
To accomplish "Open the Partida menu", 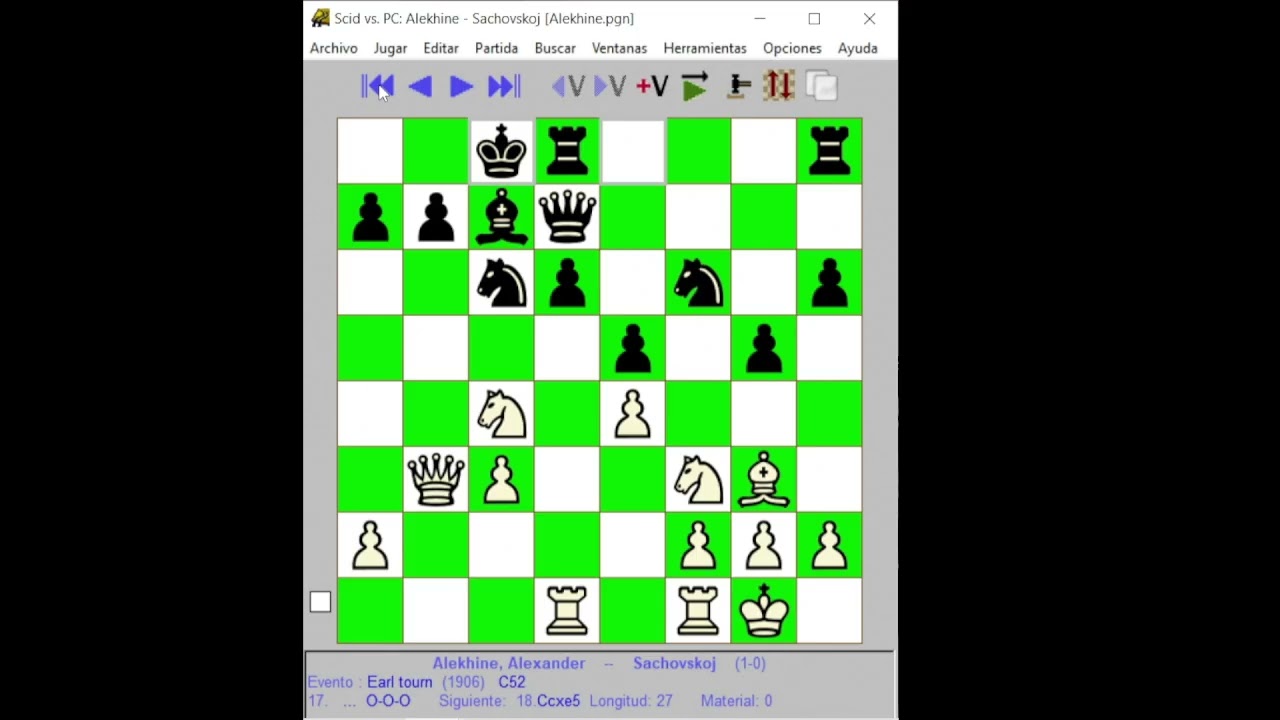I will click(496, 48).
